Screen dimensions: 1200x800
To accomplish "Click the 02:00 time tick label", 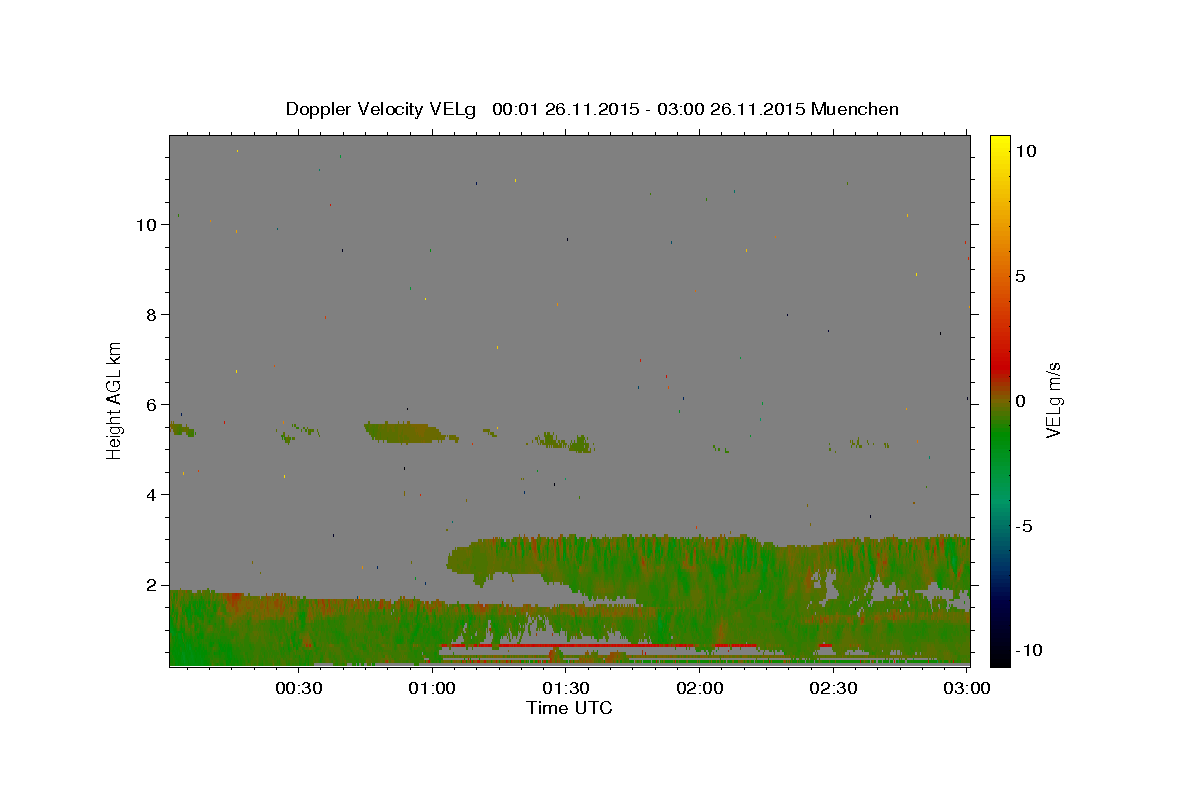I will [x=700, y=688].
